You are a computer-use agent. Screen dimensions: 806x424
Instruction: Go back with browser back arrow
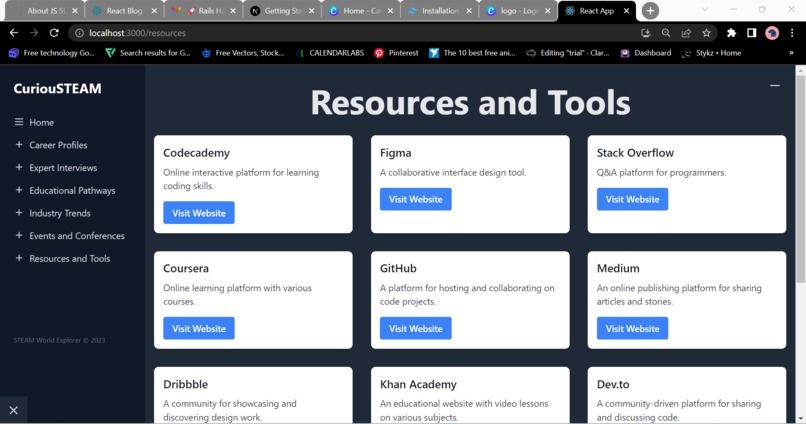pyautogui.click(x=14, y=33)
